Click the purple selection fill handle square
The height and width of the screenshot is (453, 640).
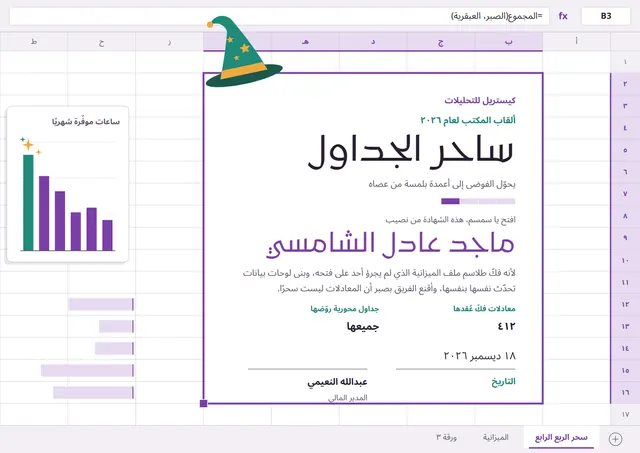[x=204, y=404]
